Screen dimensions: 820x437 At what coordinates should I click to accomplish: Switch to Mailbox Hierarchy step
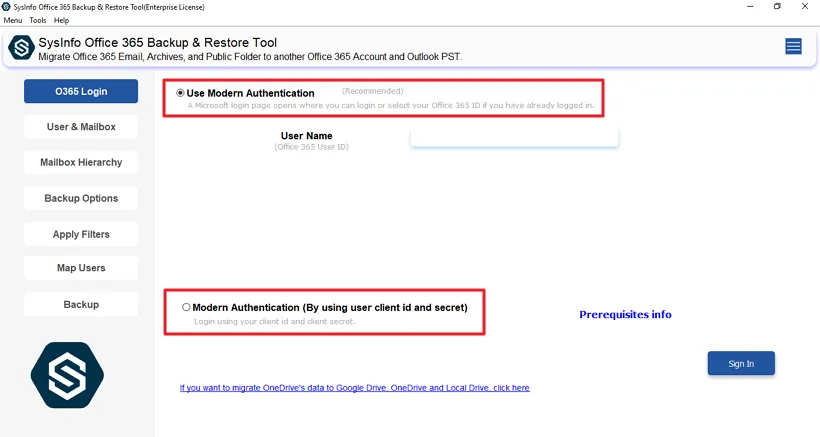pos(81,163)
